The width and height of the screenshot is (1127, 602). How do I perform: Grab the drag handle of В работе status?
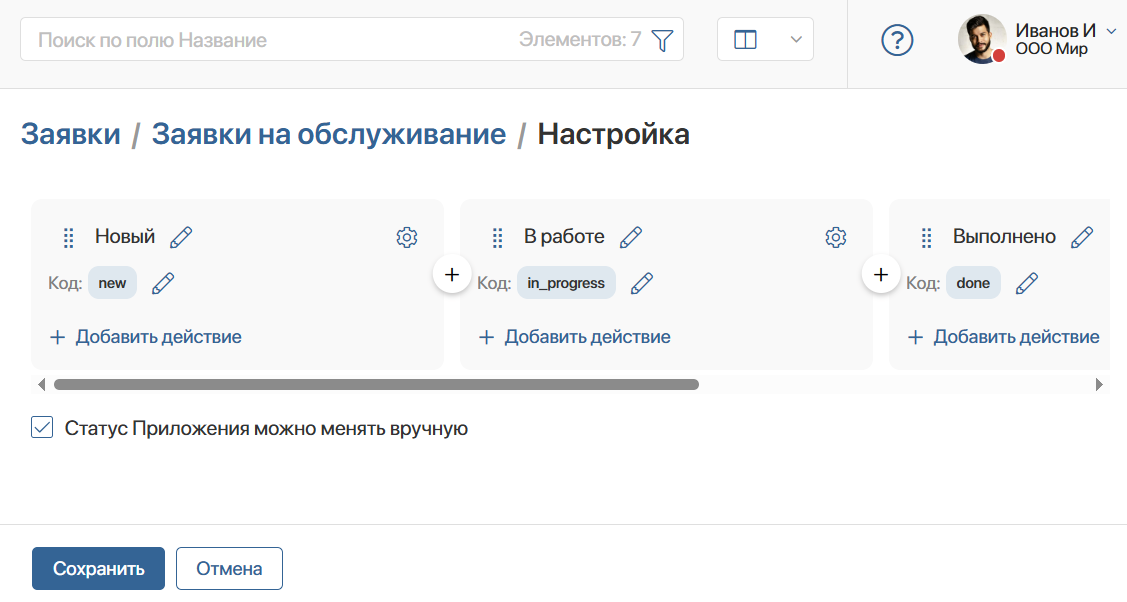coord(497,237)
